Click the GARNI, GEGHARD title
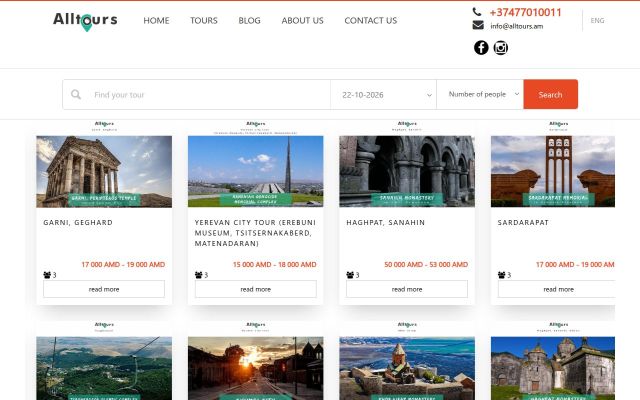This screenshot has width=640, height=400. point(78,222)
